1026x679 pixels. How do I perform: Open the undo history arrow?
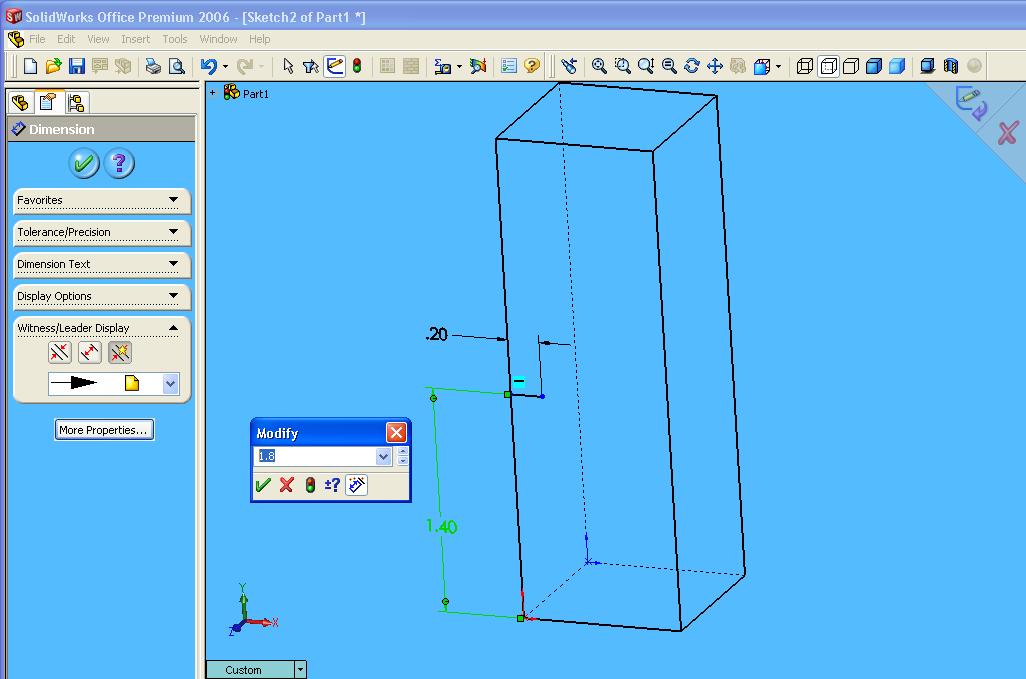225,66
